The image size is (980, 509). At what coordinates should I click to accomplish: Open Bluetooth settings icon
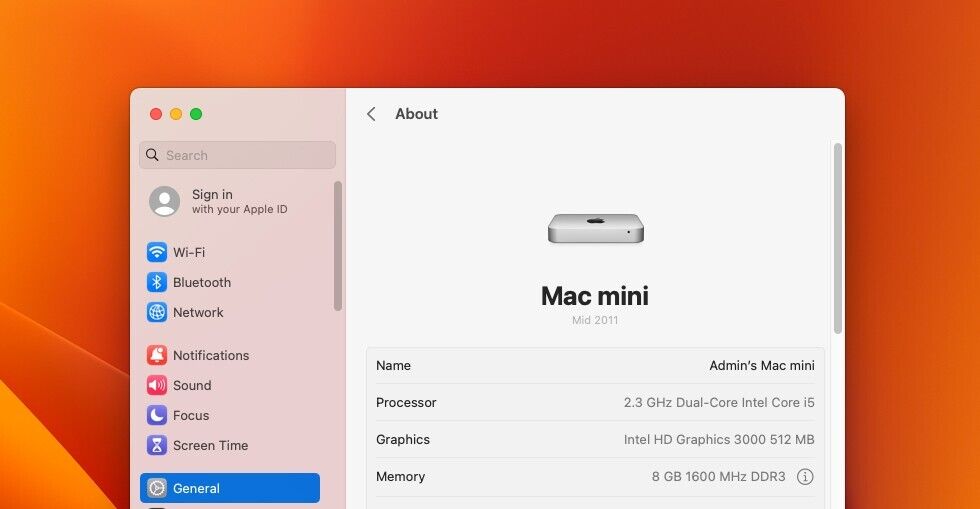157,282
